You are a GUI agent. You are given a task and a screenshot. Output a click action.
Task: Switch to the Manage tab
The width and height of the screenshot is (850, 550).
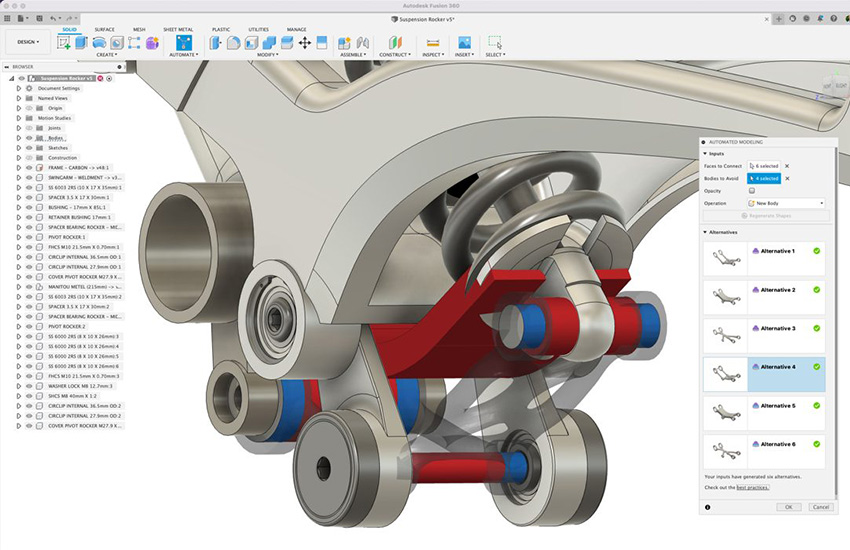coord(297,29)
